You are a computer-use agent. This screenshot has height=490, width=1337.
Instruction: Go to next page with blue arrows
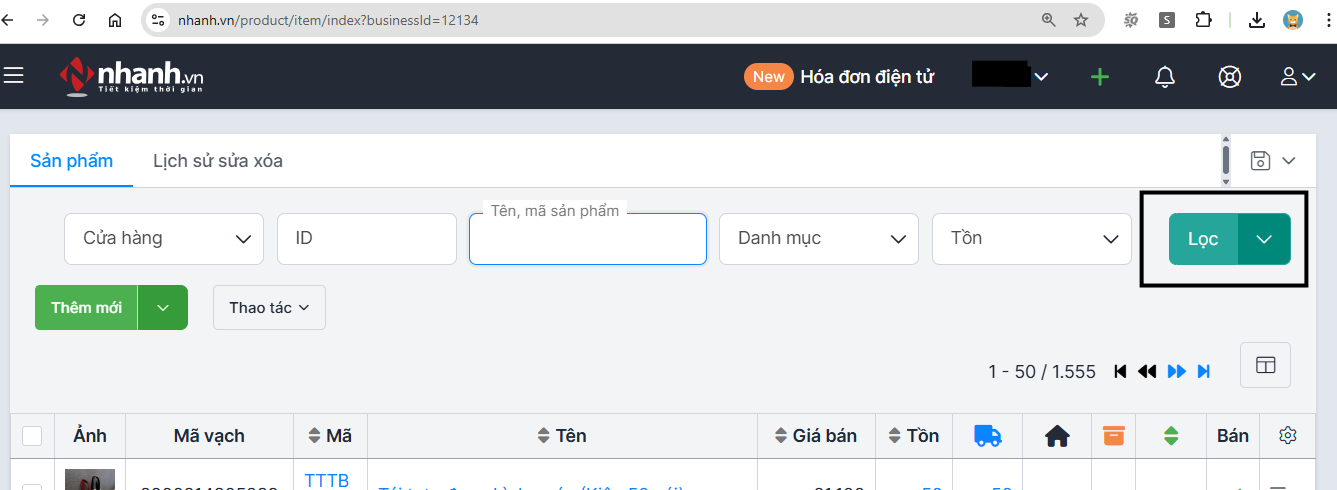(x=1177, y=371)
